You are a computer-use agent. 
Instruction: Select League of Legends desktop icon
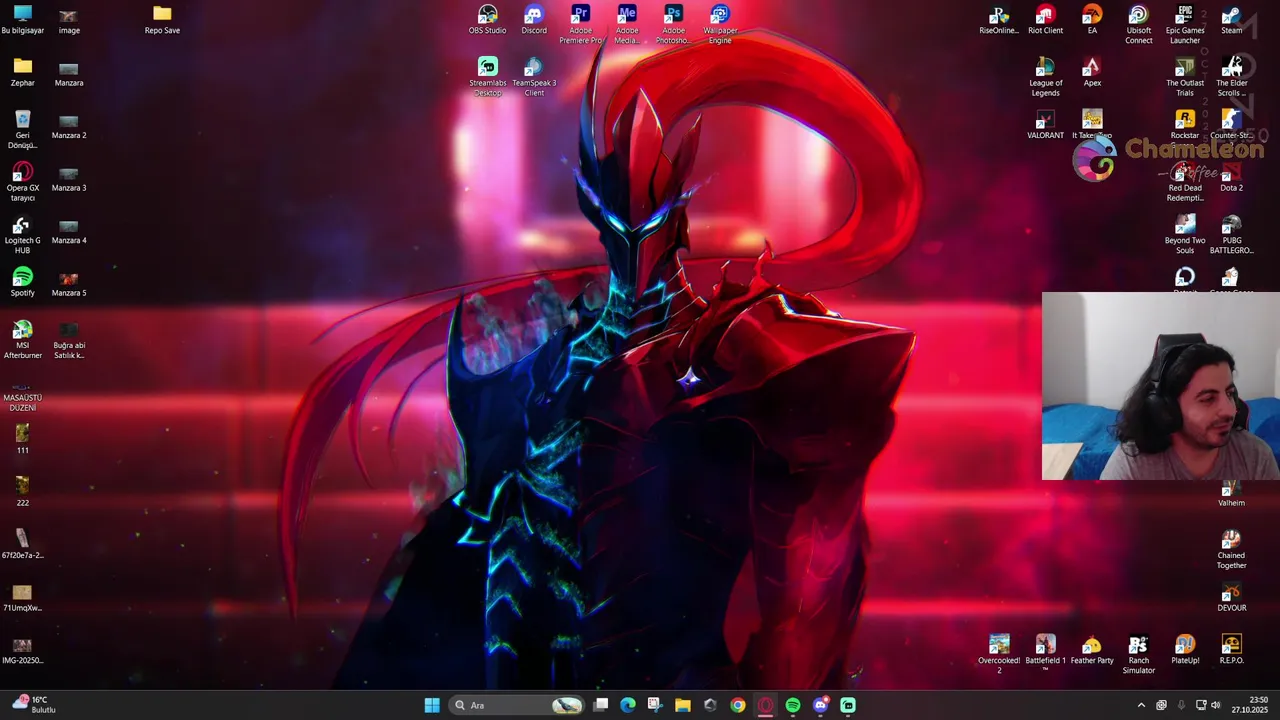[1045, 77]
